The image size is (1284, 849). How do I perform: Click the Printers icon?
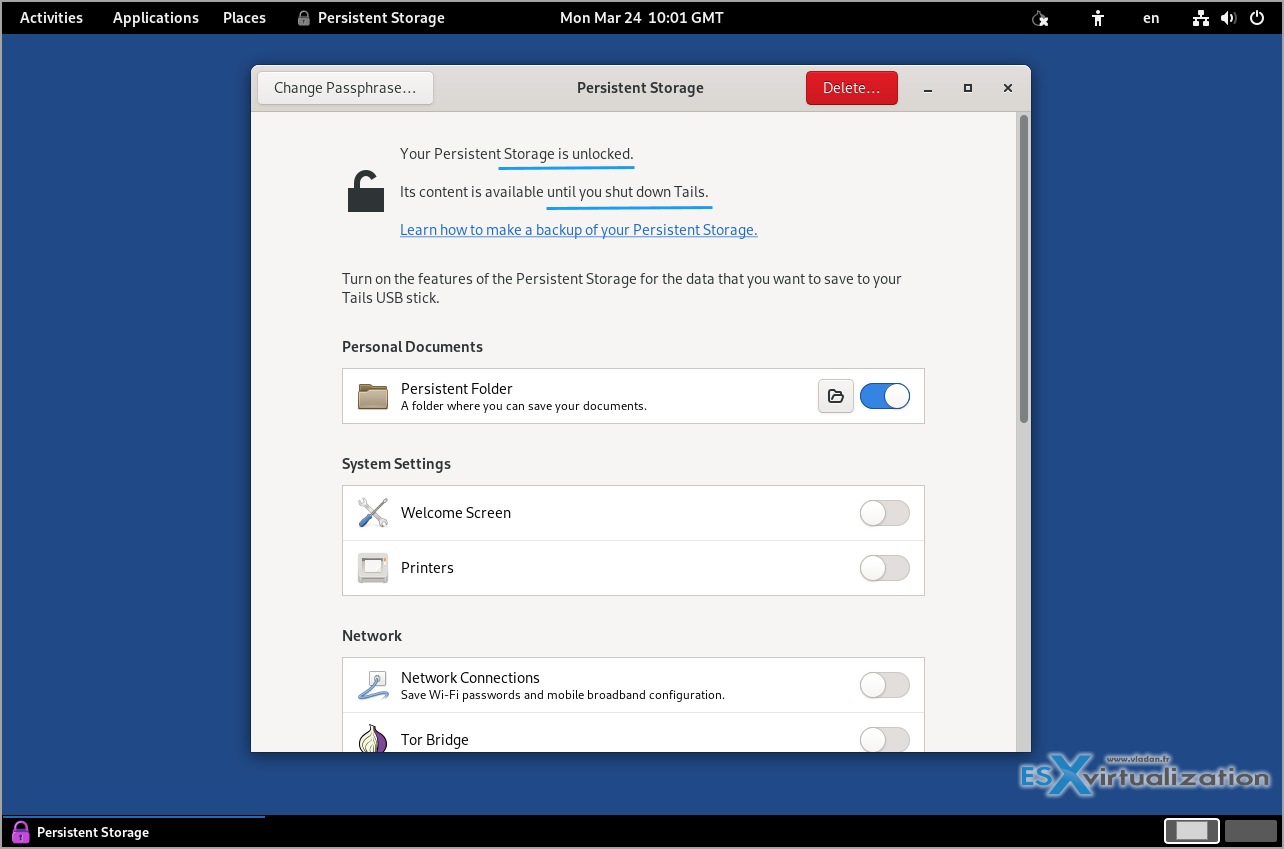[373, 568]
